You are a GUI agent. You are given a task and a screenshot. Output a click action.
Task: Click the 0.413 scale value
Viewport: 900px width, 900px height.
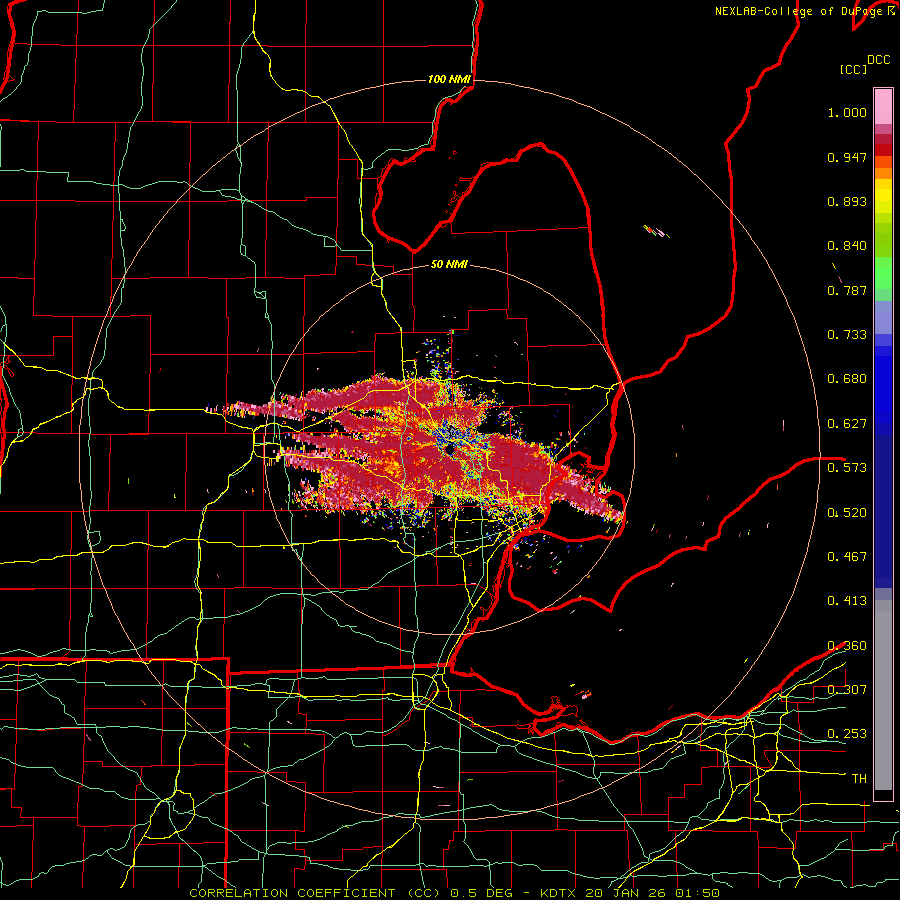tap(847, 601)
